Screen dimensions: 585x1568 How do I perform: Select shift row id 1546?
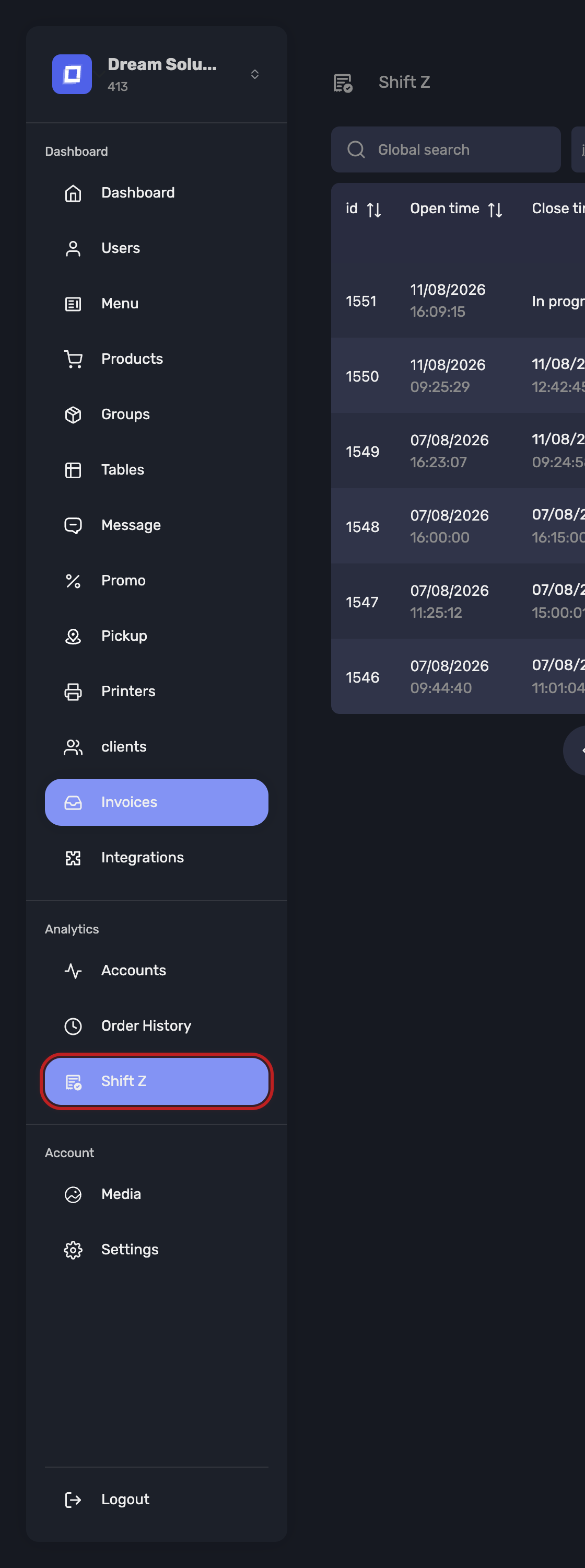click(x=362, y=677)
